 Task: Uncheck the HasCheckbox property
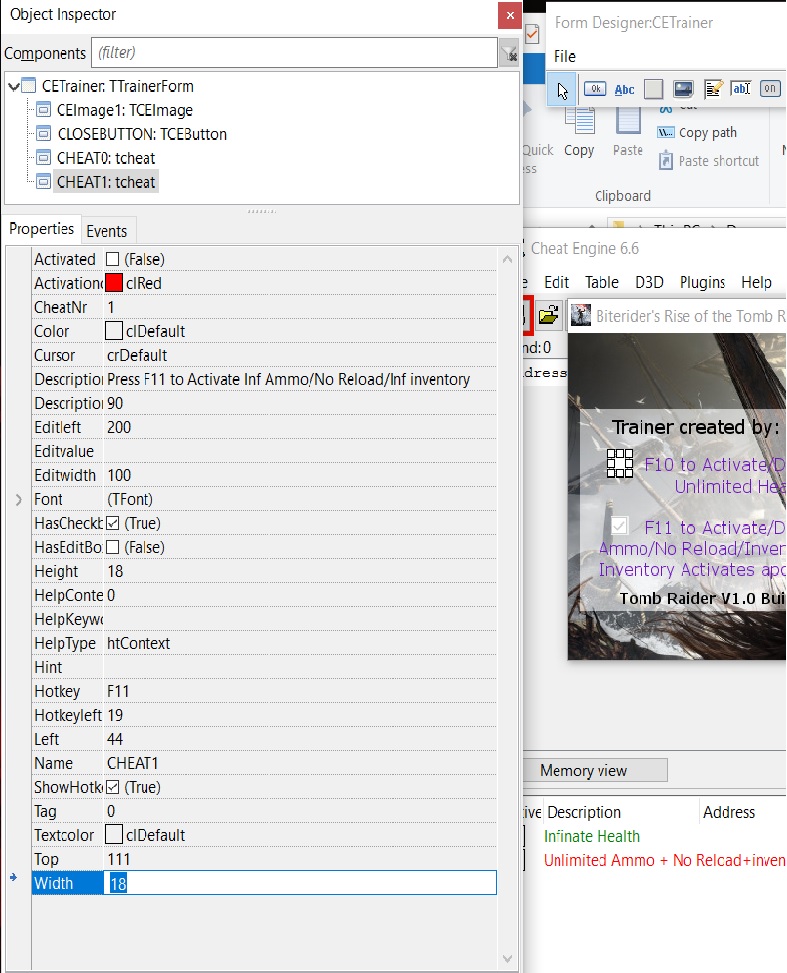click(113, 524)
